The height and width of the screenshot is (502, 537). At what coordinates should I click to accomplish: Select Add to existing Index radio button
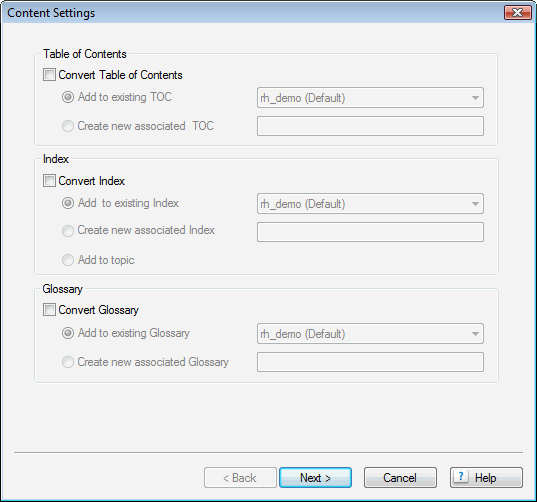click(68, 203)
